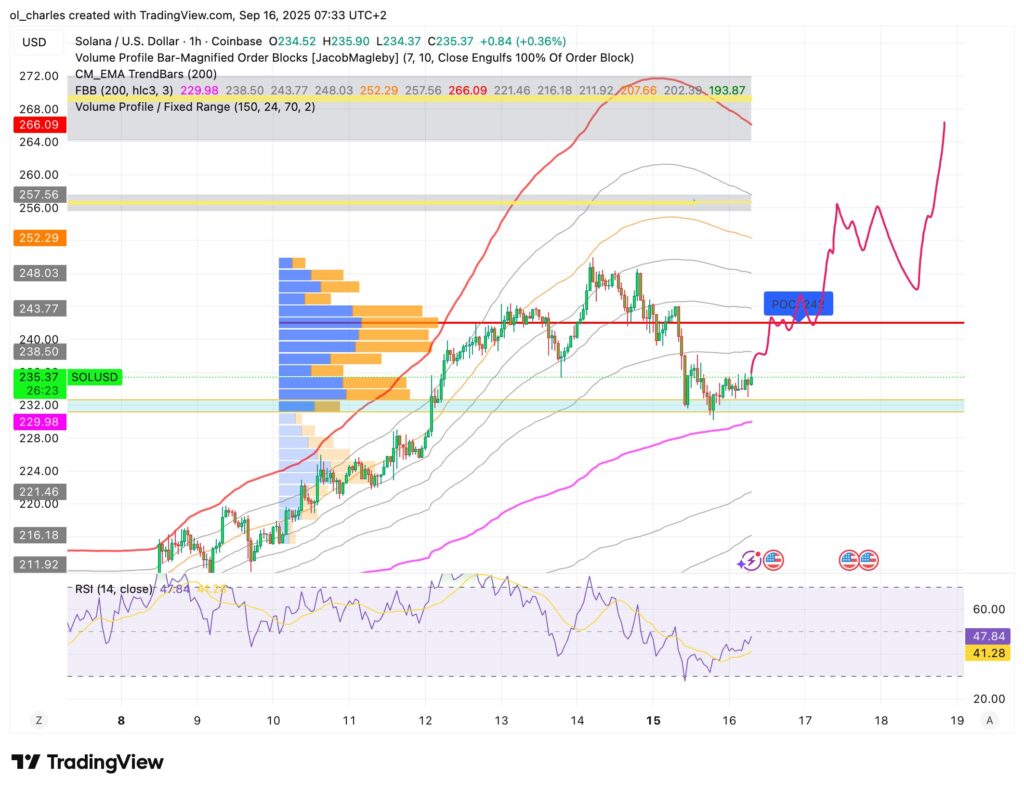Viewport: 1024px width, 791px height.
Task: Toggle the auto scale A button
Action: (989, 720)
